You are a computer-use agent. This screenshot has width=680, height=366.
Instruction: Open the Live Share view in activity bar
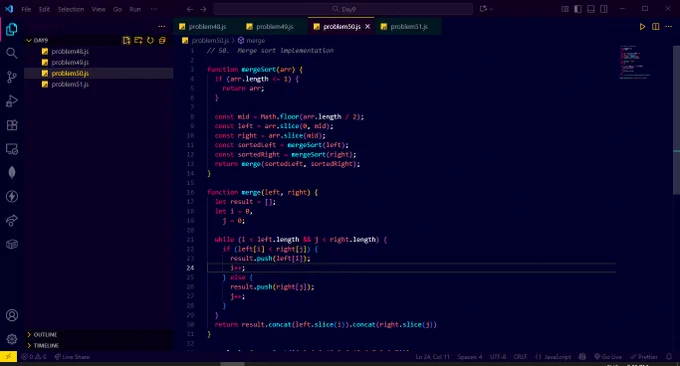pyautogui.click(x=12, y=220)
